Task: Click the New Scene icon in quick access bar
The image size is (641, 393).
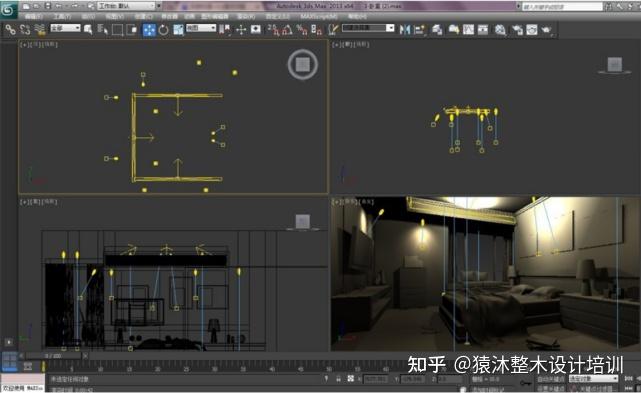Action: (x=26, y=6)
